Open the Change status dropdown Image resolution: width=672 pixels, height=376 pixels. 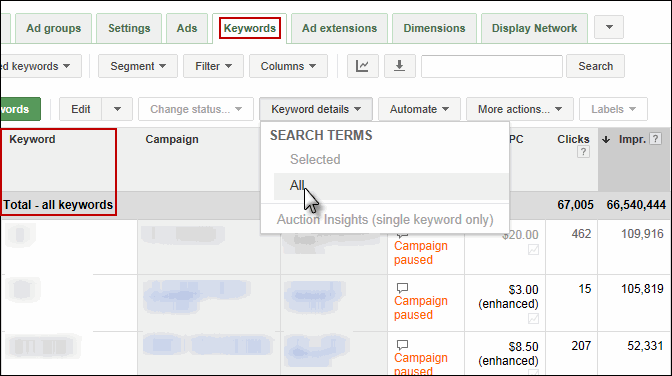click(x=196, y=109)
